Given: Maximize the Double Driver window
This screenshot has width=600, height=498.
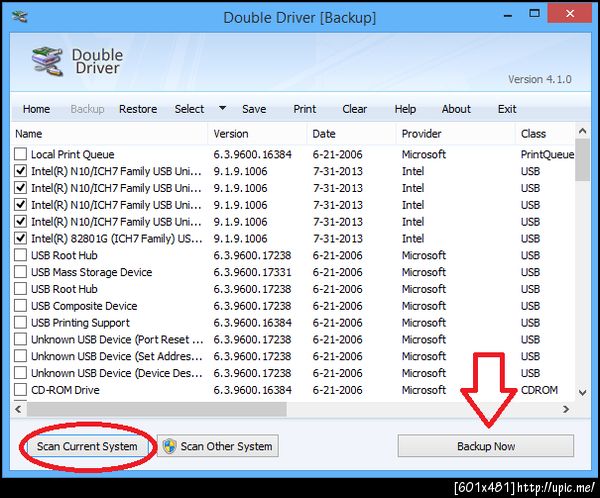Looking at the screenshot, I should point(534,14).
